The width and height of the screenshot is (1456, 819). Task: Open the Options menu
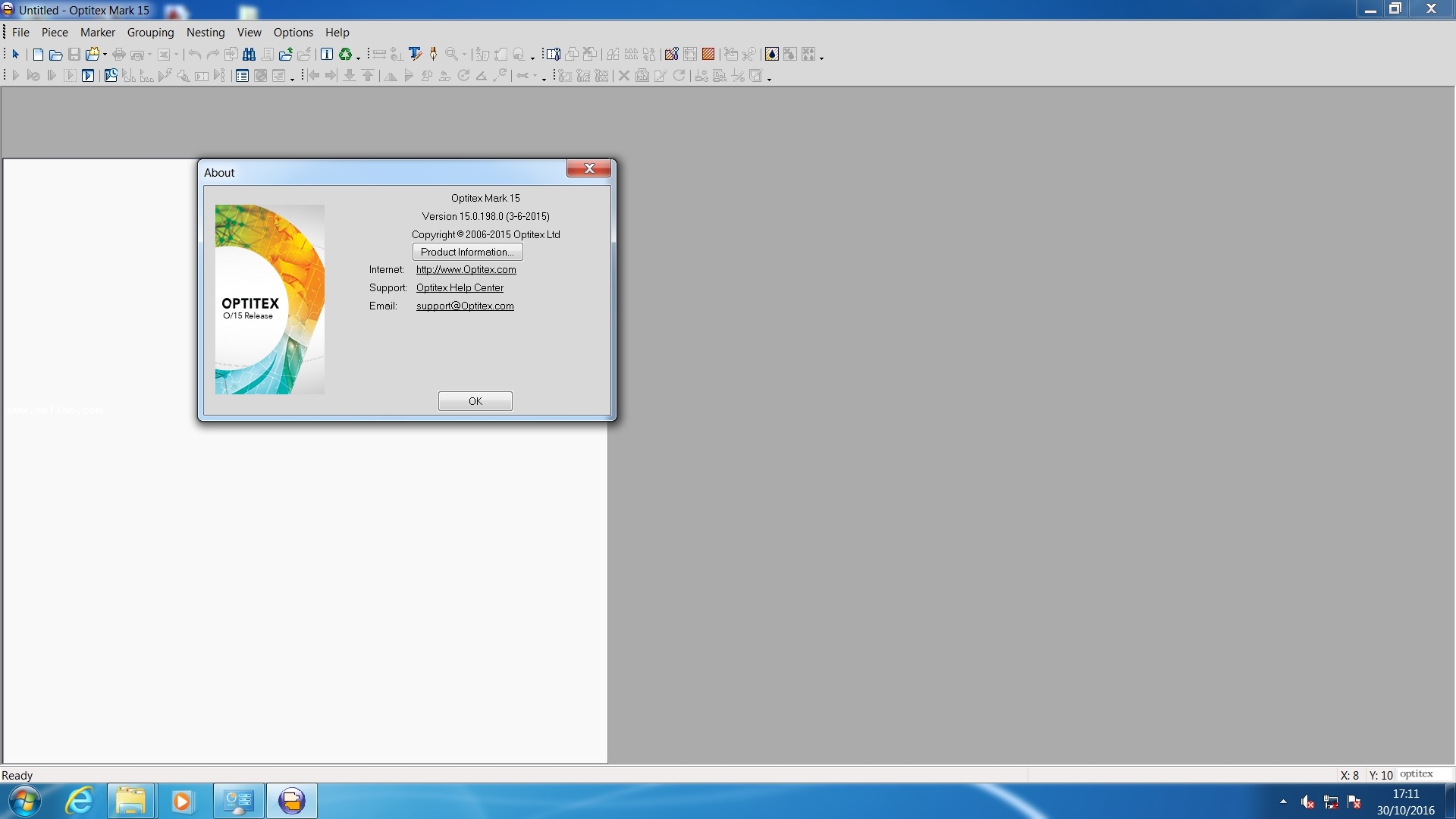(293, 33)
